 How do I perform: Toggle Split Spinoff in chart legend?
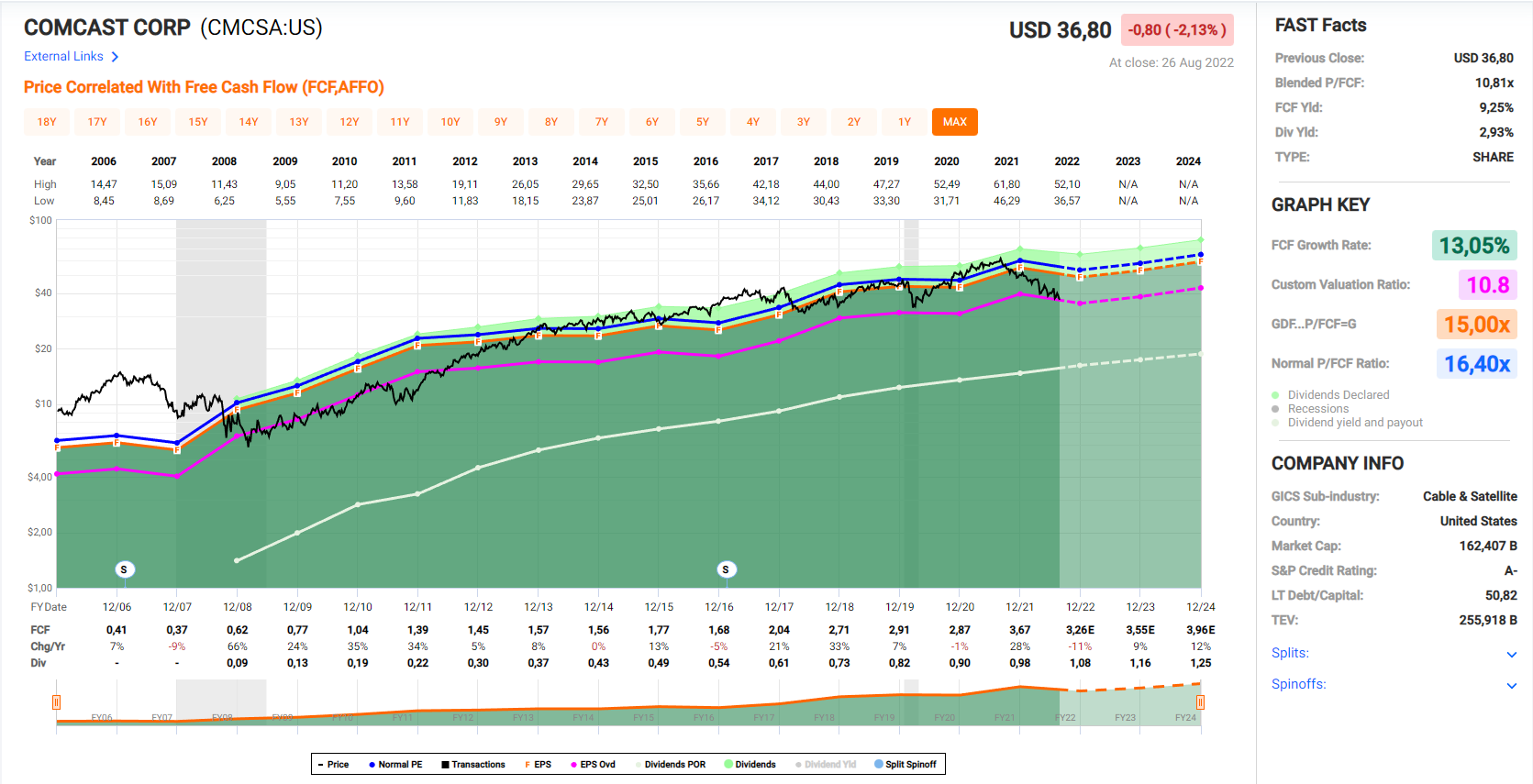coord(905,764)
